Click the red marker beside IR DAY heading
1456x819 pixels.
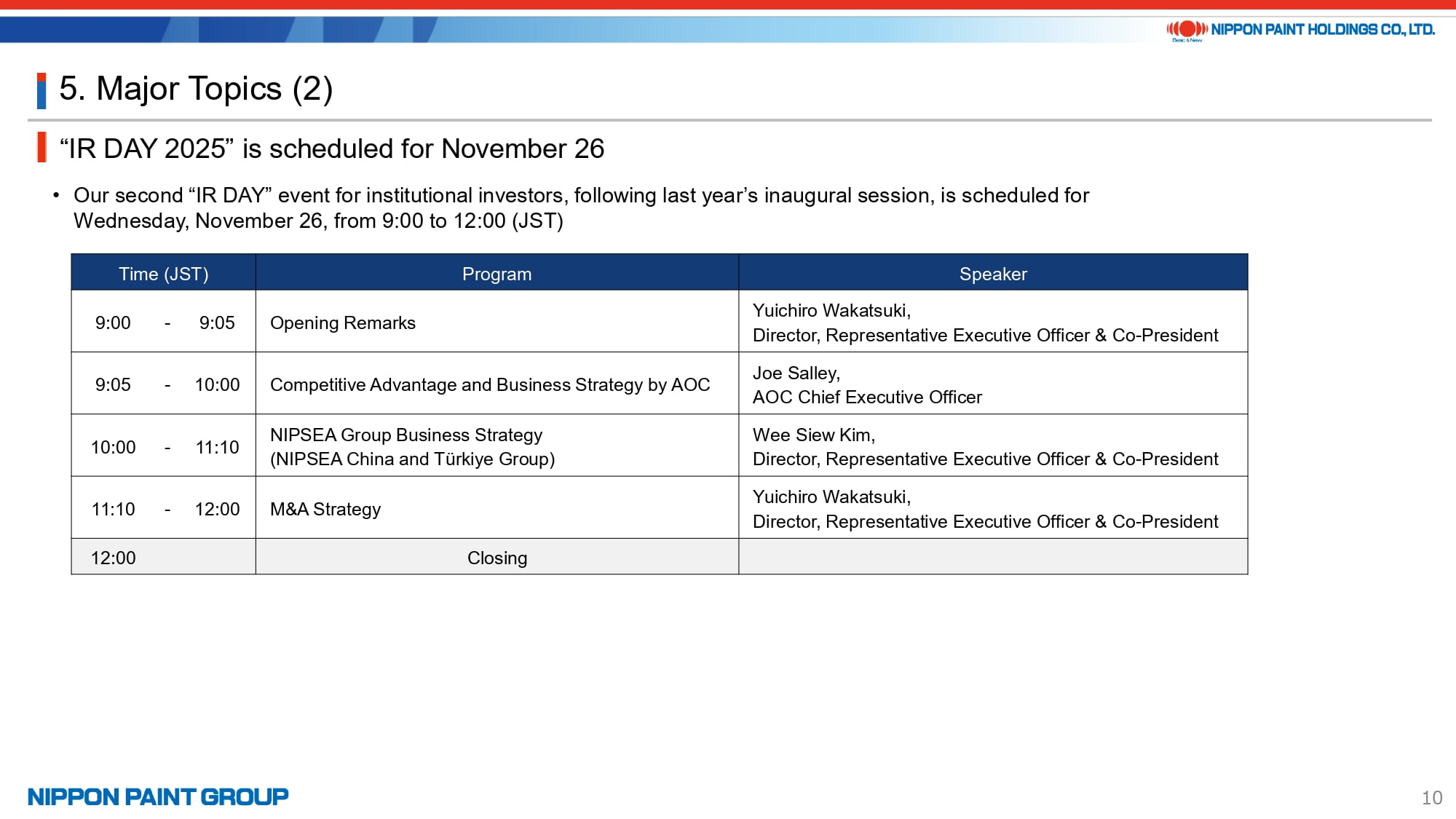click(x=41, y=148)
